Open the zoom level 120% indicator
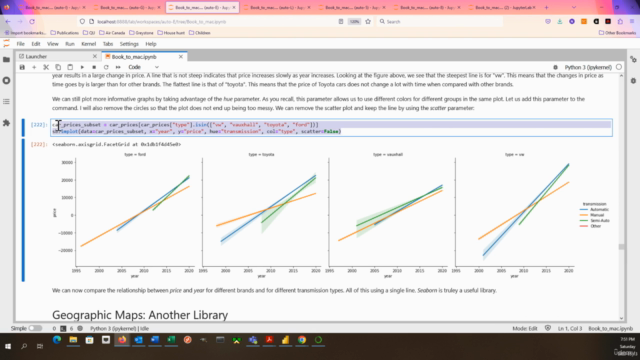 (x=354, y=22)
